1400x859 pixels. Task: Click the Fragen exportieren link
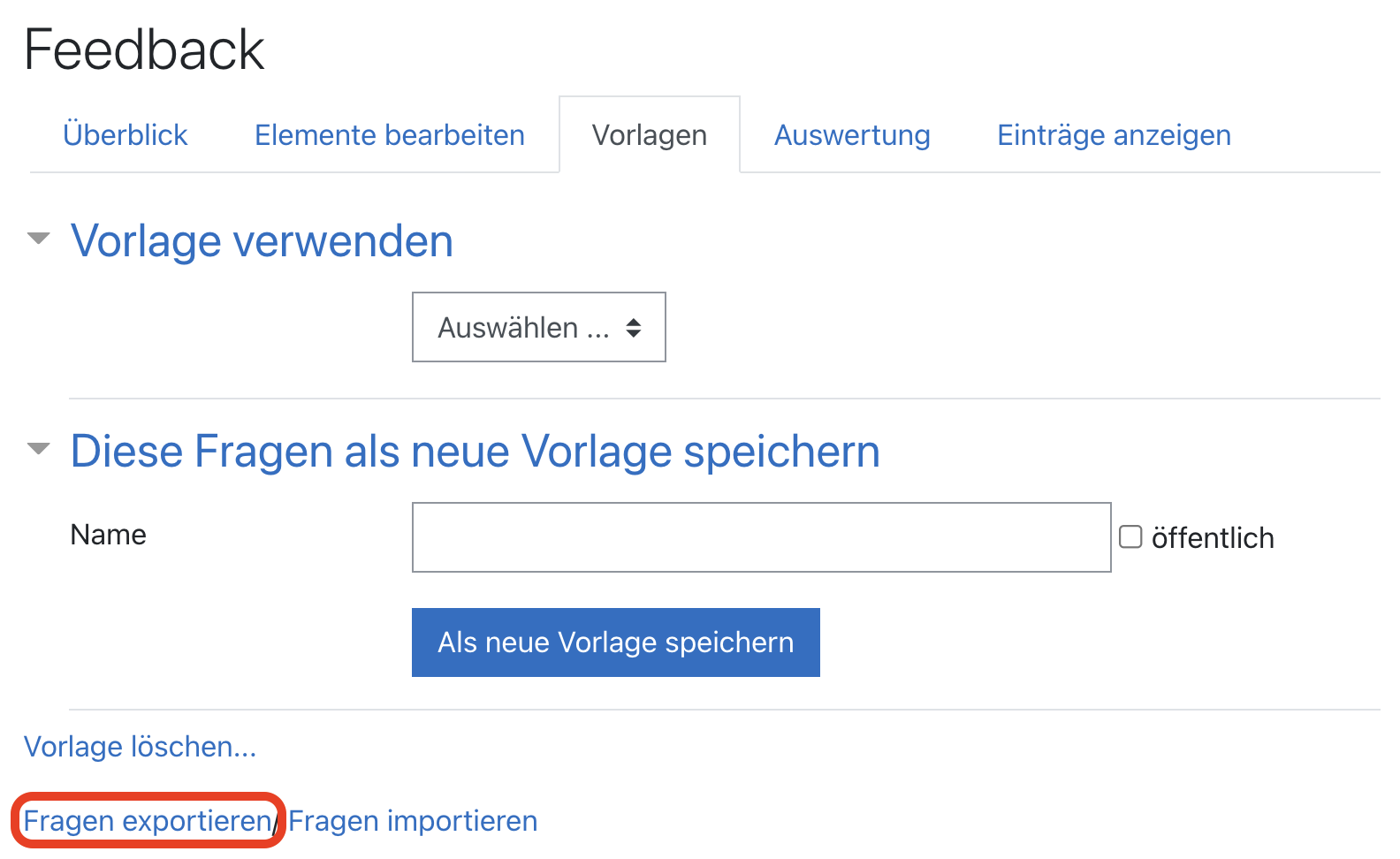147,821
